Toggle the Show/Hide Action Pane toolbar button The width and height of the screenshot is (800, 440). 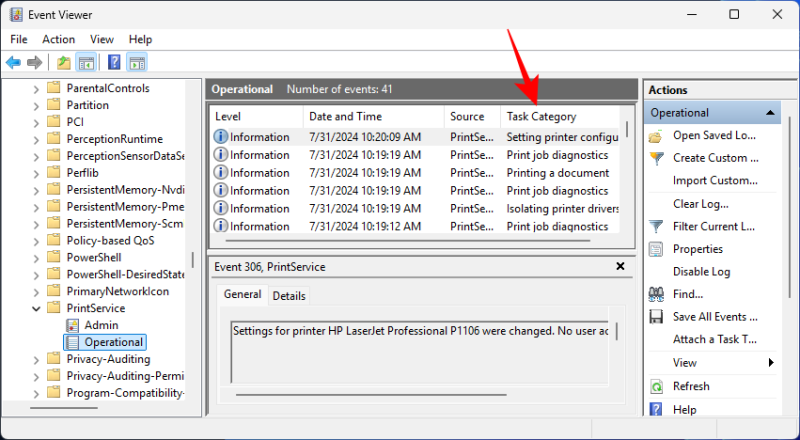coord(137,62)
